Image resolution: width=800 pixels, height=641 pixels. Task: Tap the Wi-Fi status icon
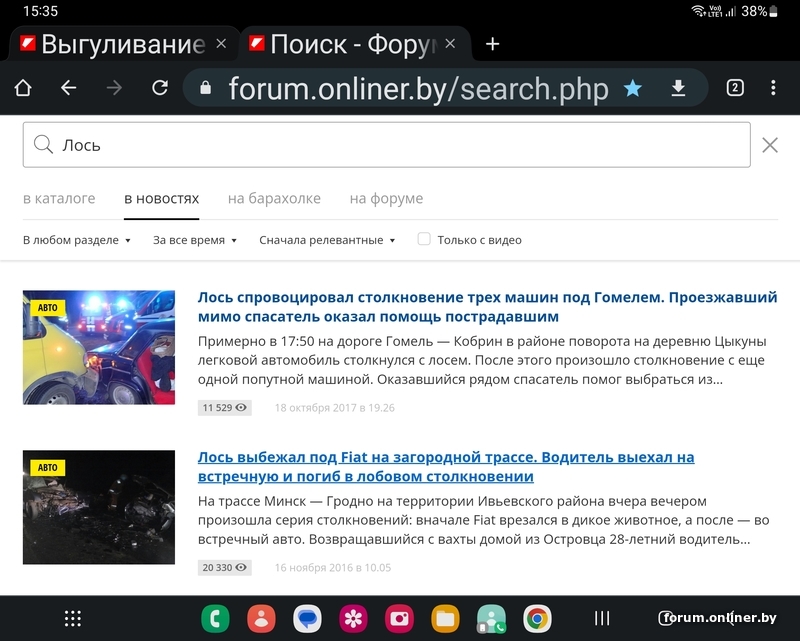pos(698,11)
